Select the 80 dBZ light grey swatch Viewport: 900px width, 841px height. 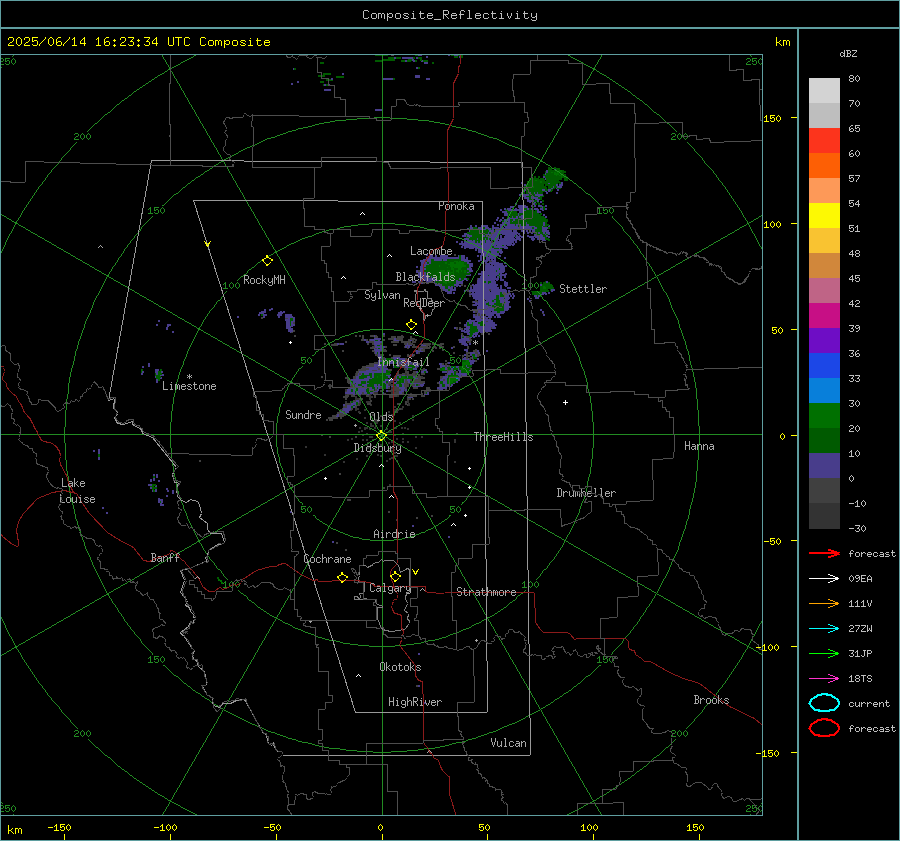point(824,90)
